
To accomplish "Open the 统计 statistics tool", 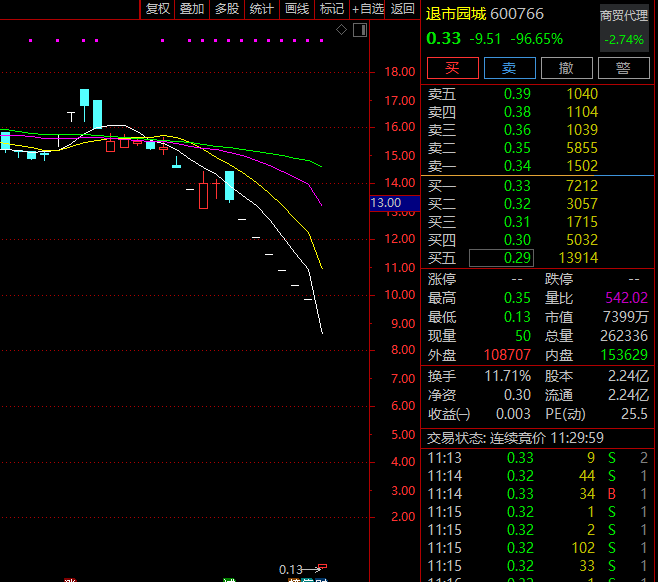I will [261, 9].
